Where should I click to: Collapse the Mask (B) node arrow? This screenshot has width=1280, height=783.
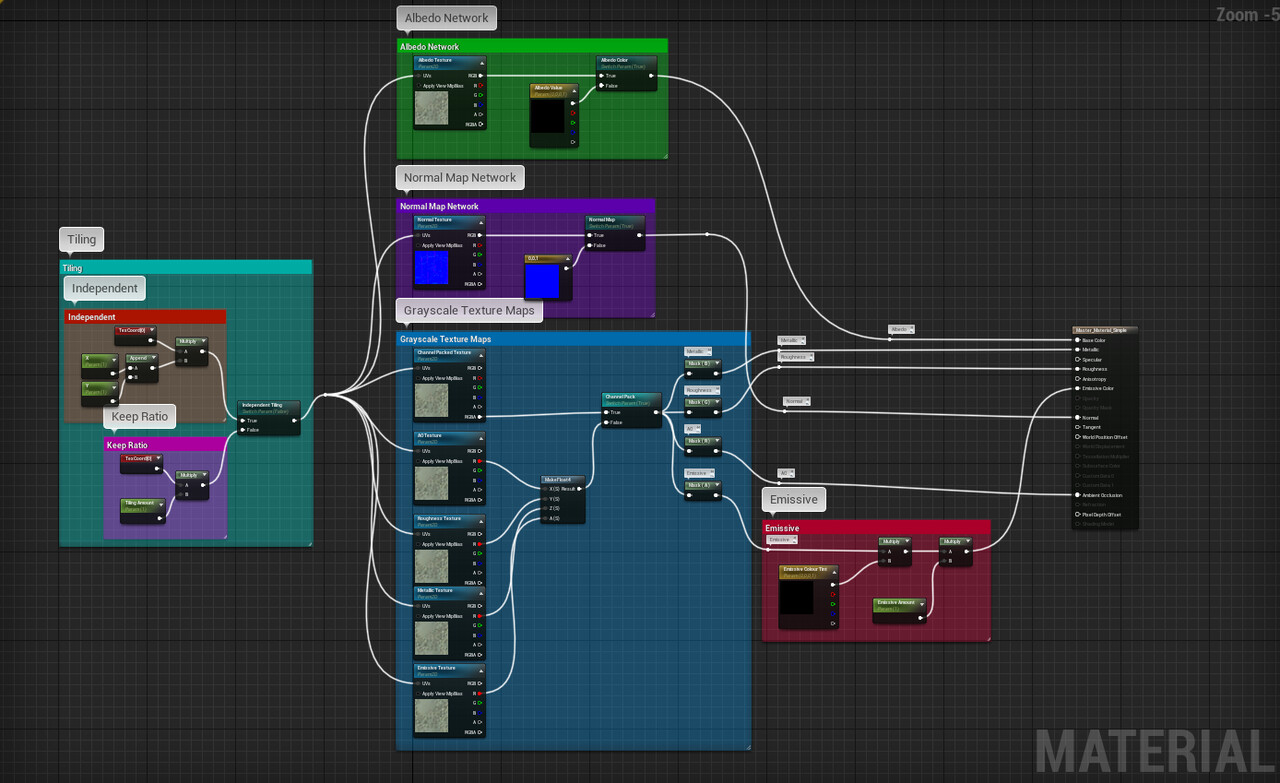(716, 363)
